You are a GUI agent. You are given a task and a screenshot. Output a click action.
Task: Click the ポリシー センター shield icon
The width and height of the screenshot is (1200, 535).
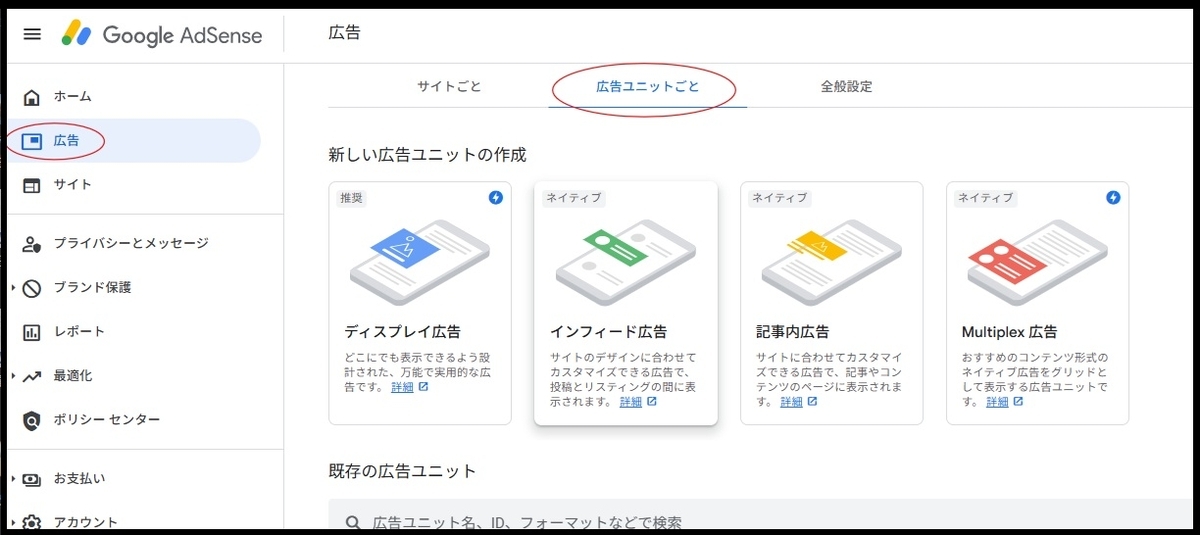(x=32, y=420)
